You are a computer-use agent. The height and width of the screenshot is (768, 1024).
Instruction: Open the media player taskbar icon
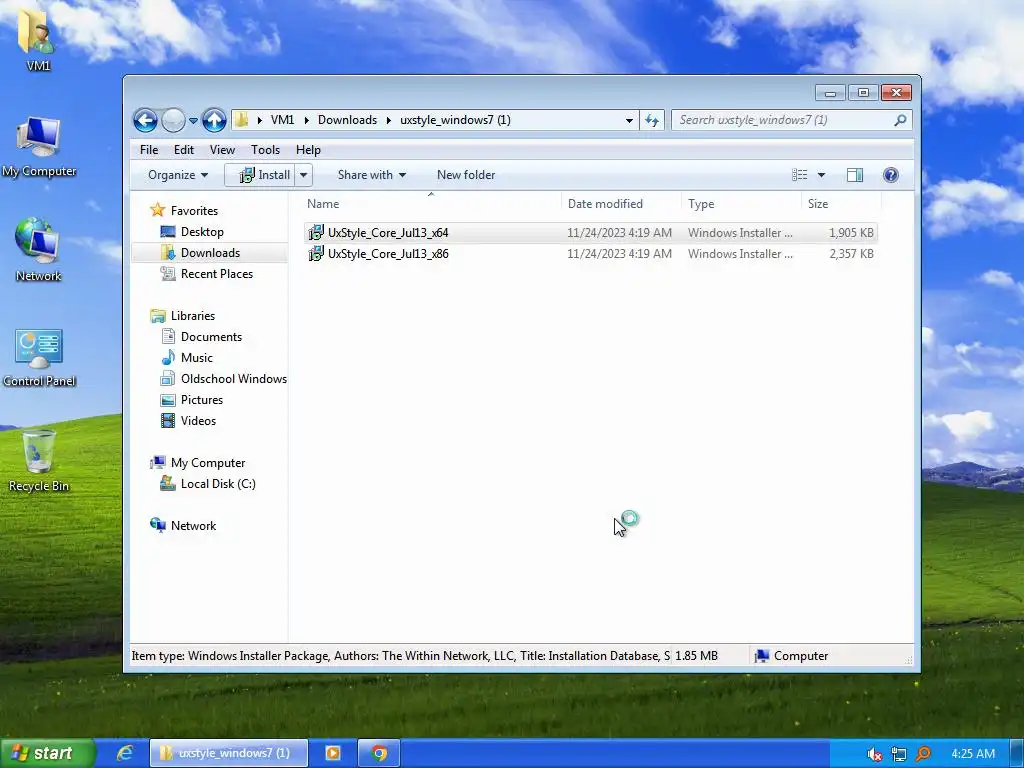tap(333, 753)
